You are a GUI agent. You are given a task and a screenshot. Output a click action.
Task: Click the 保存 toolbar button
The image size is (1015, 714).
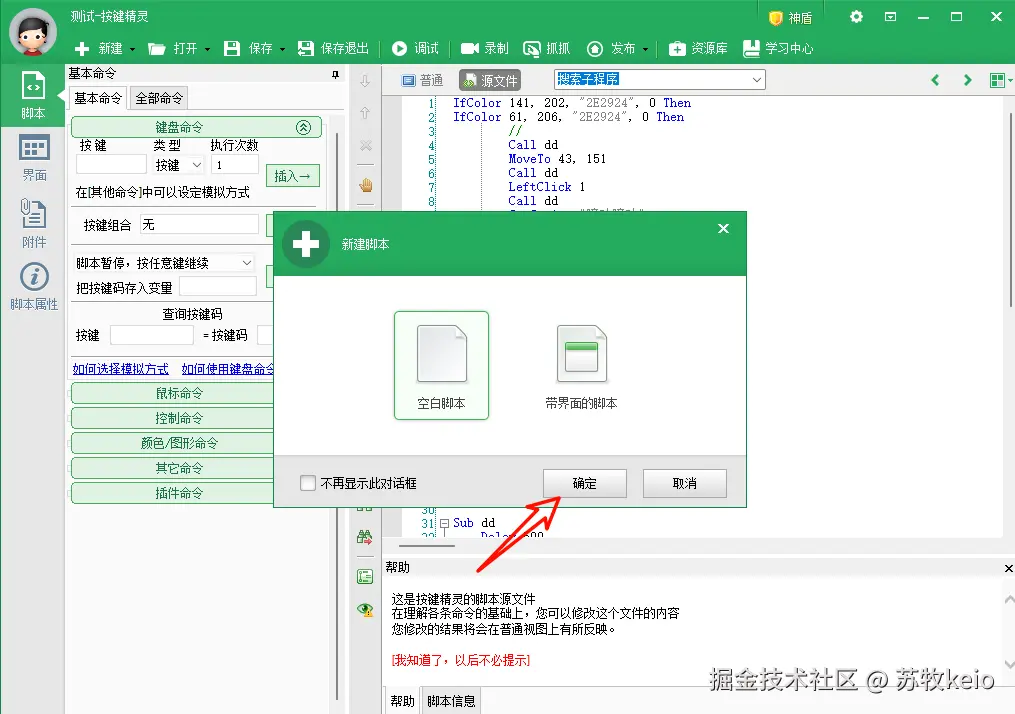(248, 49)
